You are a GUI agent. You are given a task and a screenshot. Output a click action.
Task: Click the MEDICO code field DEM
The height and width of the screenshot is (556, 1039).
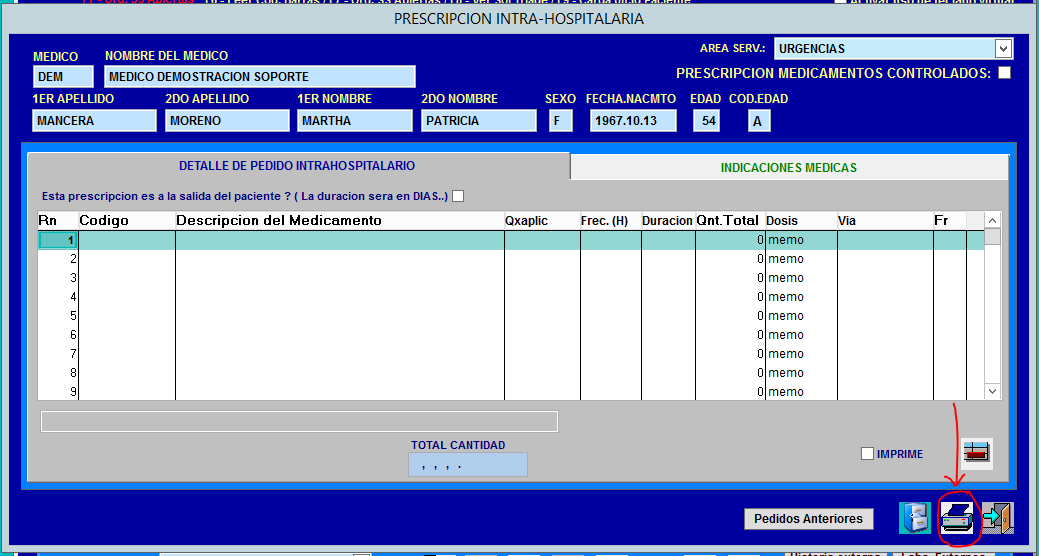tap(63, 77)
